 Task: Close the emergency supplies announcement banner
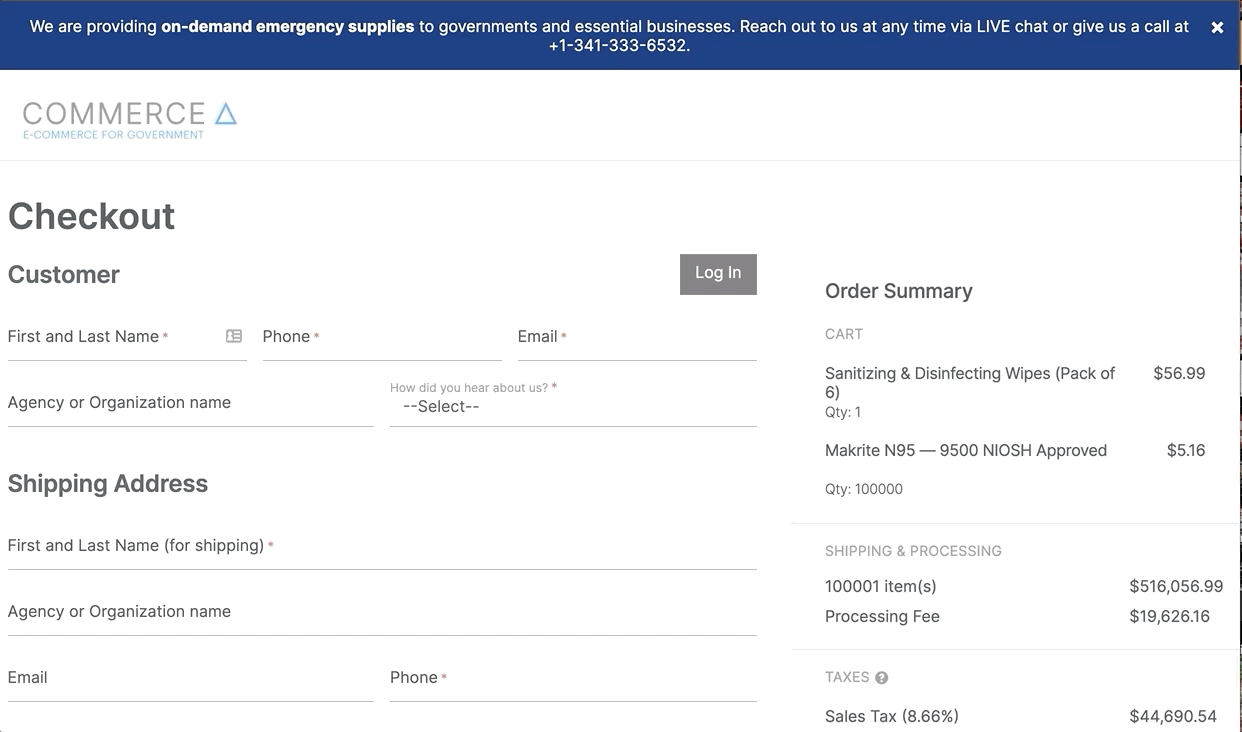click(x=1217, y=28)
